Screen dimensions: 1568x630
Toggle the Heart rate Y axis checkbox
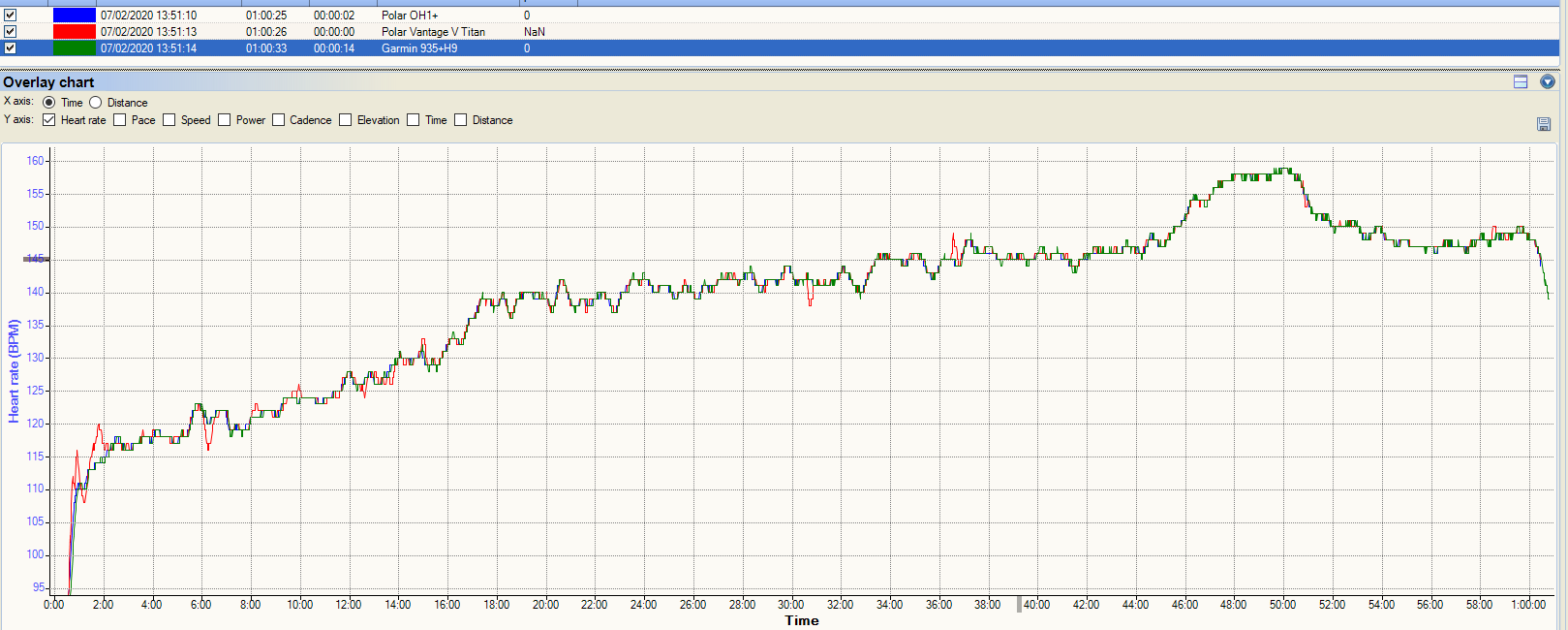coord(49,120)
